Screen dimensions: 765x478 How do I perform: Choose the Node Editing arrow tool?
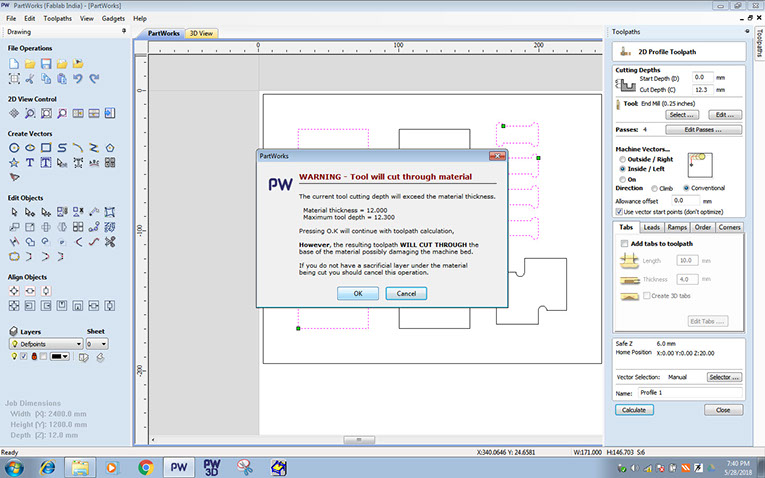(x=30, y=212)
